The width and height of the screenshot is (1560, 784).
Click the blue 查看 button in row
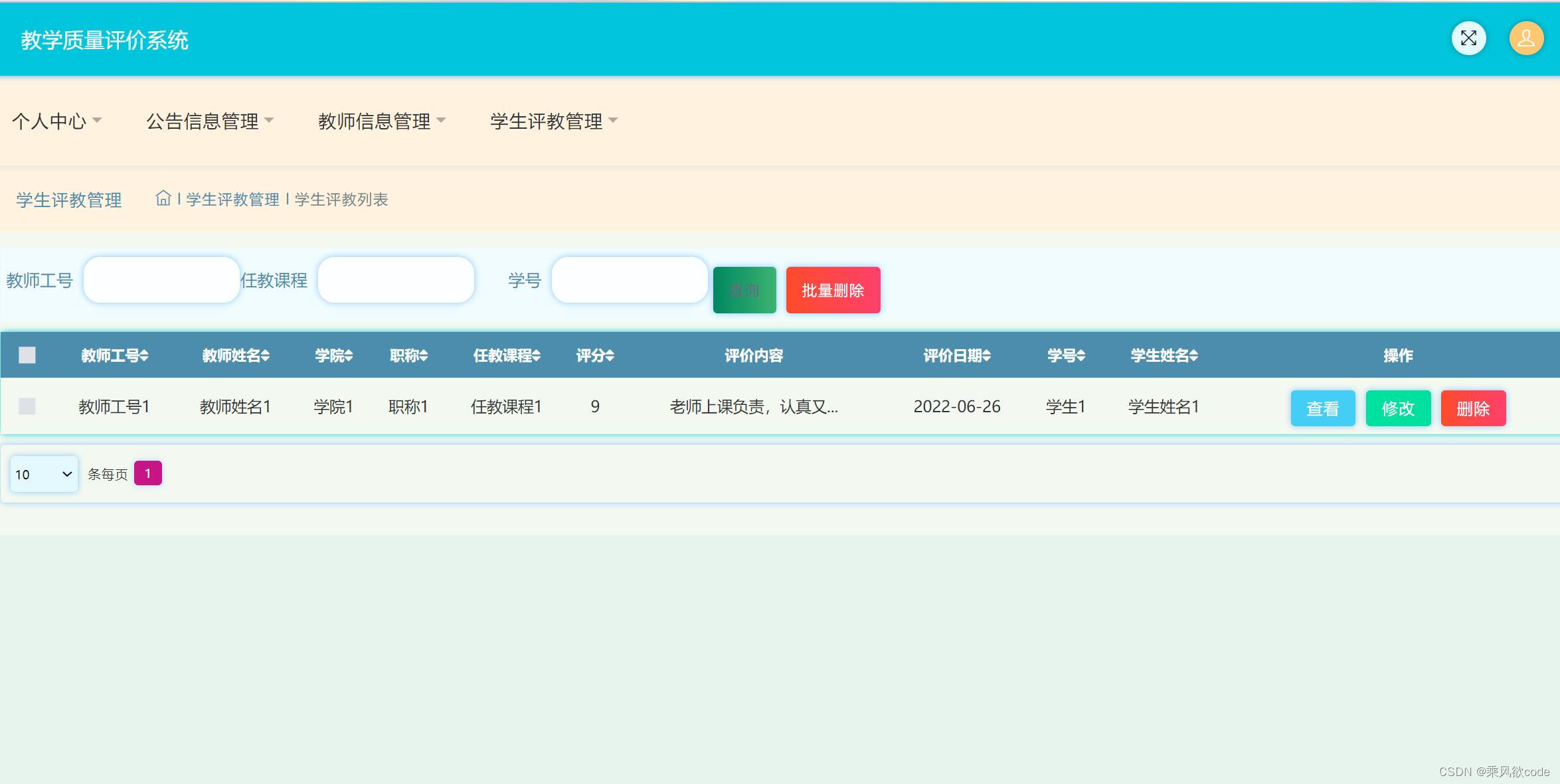[x=1322, y=408]
